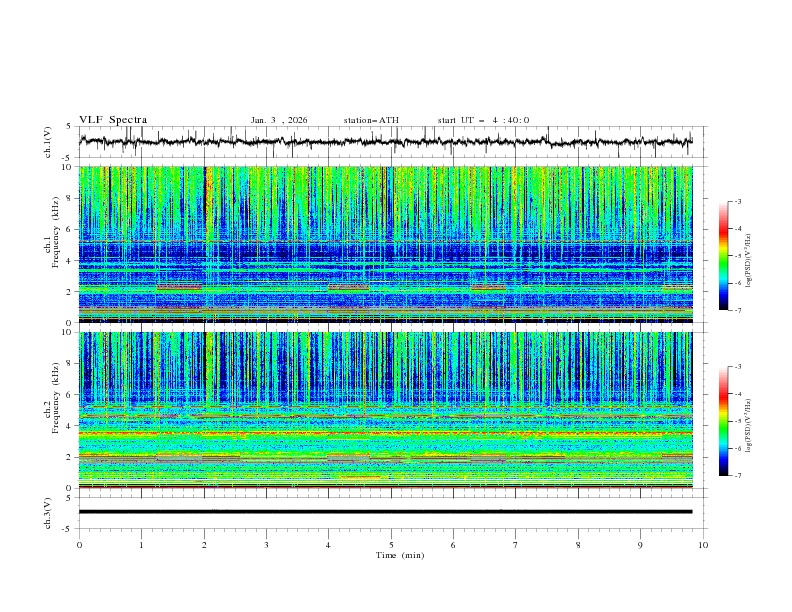Select the Jan. 3, 2026 date label

[279, 120]
